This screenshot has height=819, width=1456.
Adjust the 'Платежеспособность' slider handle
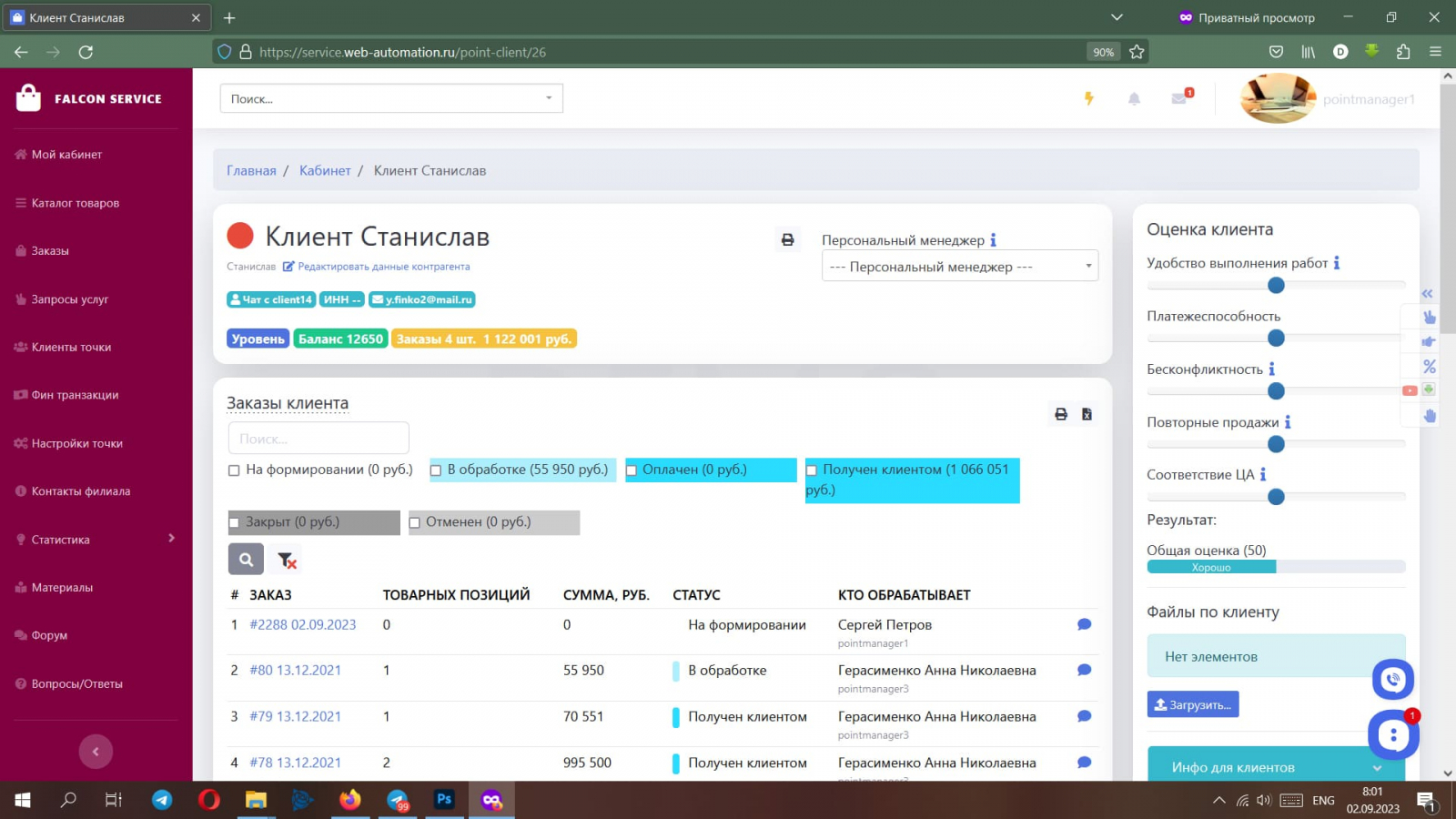[x=1276, y=339]
